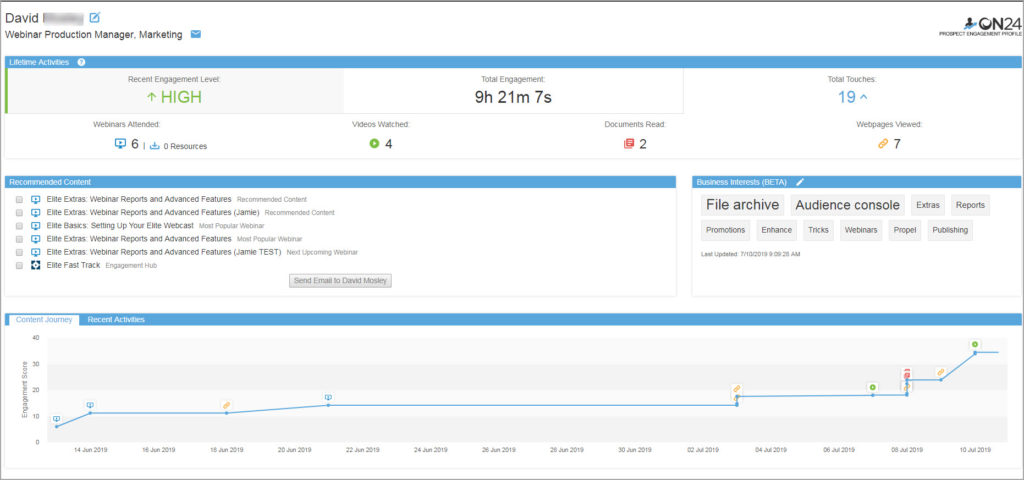Image resolution: width=1024 pixels, height=480 pixels.
Task: Click the Extras interest tag
Action: click(927, 205)
